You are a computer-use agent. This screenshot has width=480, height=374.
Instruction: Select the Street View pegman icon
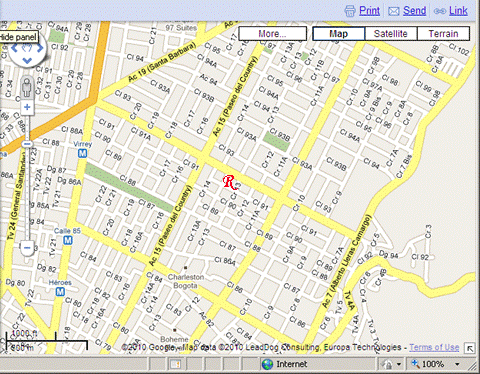(27, 87)
